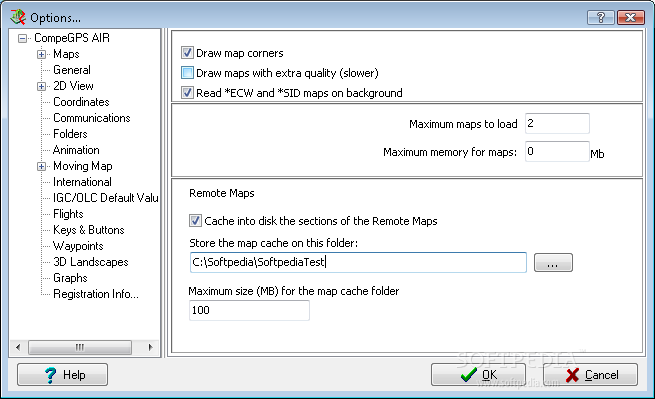Screen dimensions: 655x399
Task: Toggle Draw map corners checkbox
Action: 187,53
